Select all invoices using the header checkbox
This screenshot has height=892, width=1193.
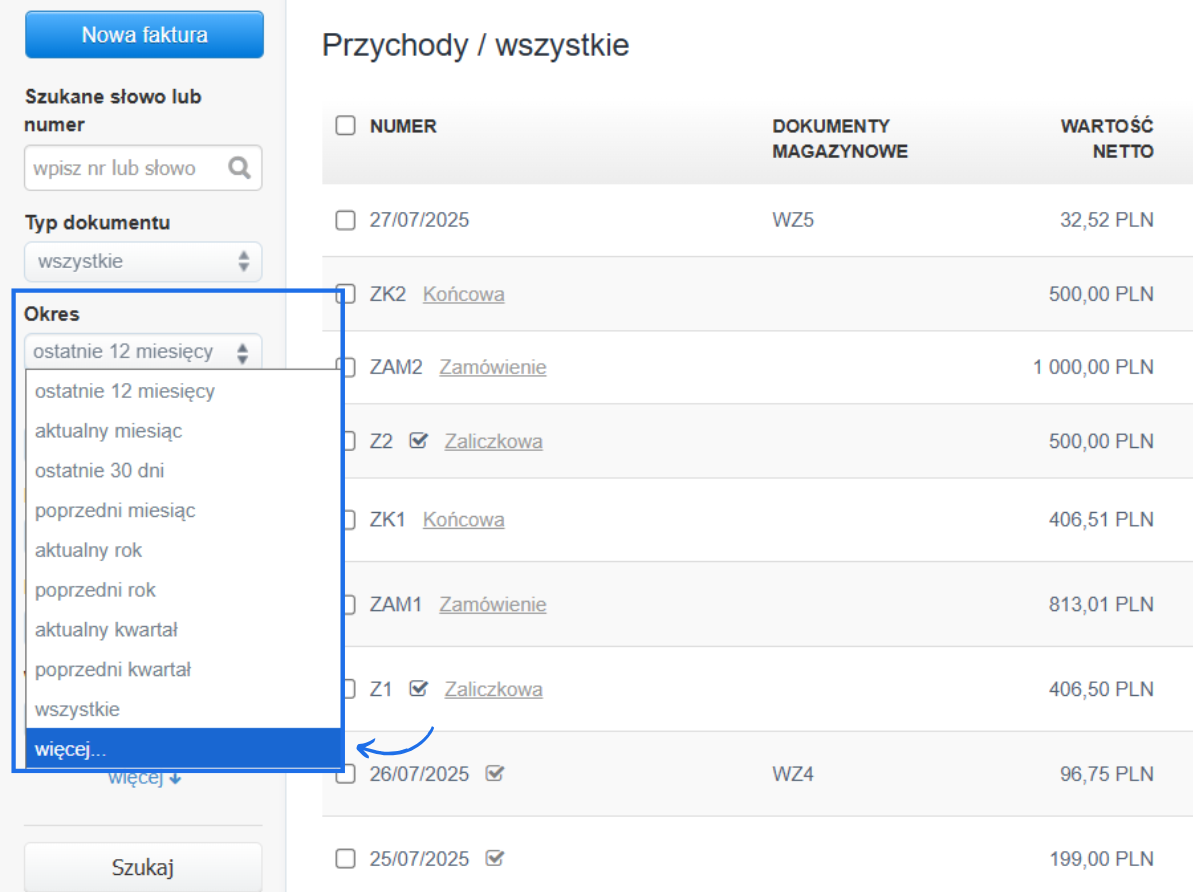coord(344,125)
